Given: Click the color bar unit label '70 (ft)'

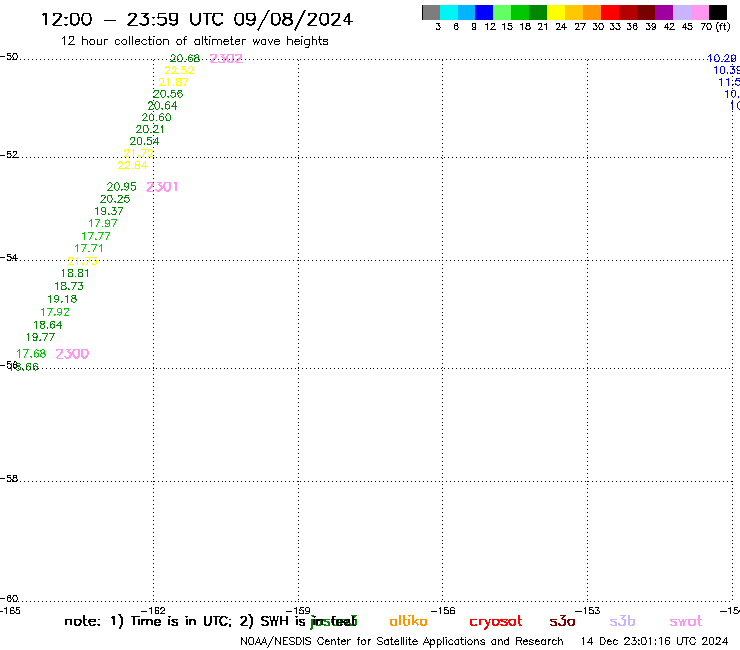Looking at the screenshot, I should coord(715,27).
